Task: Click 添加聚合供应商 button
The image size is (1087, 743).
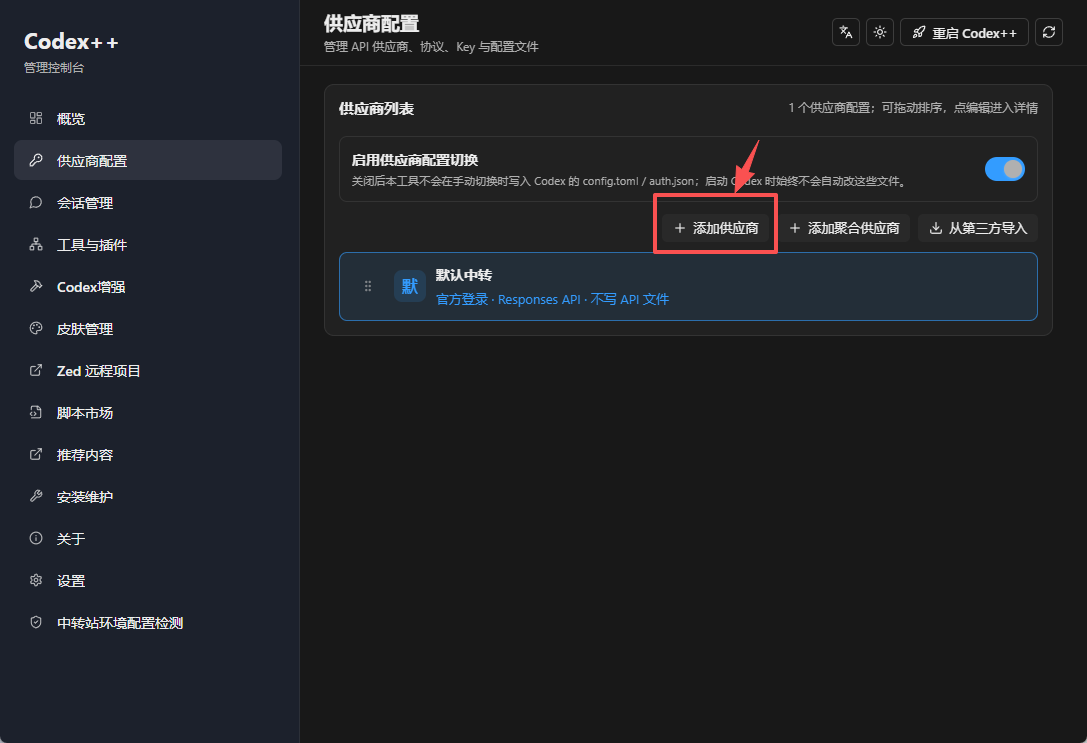Action: coord(844,228)
